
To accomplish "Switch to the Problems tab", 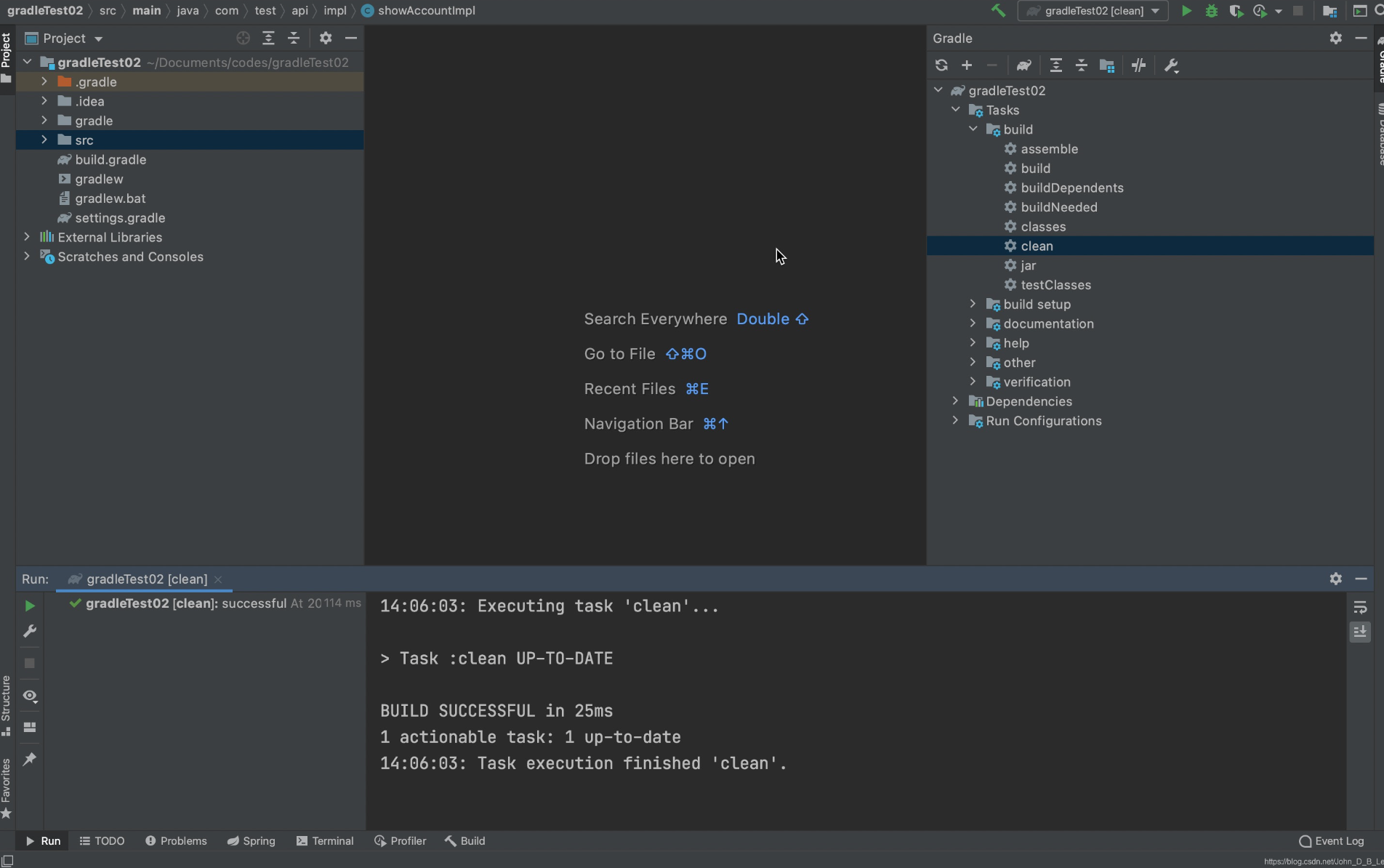I will (x=176, y=841).
